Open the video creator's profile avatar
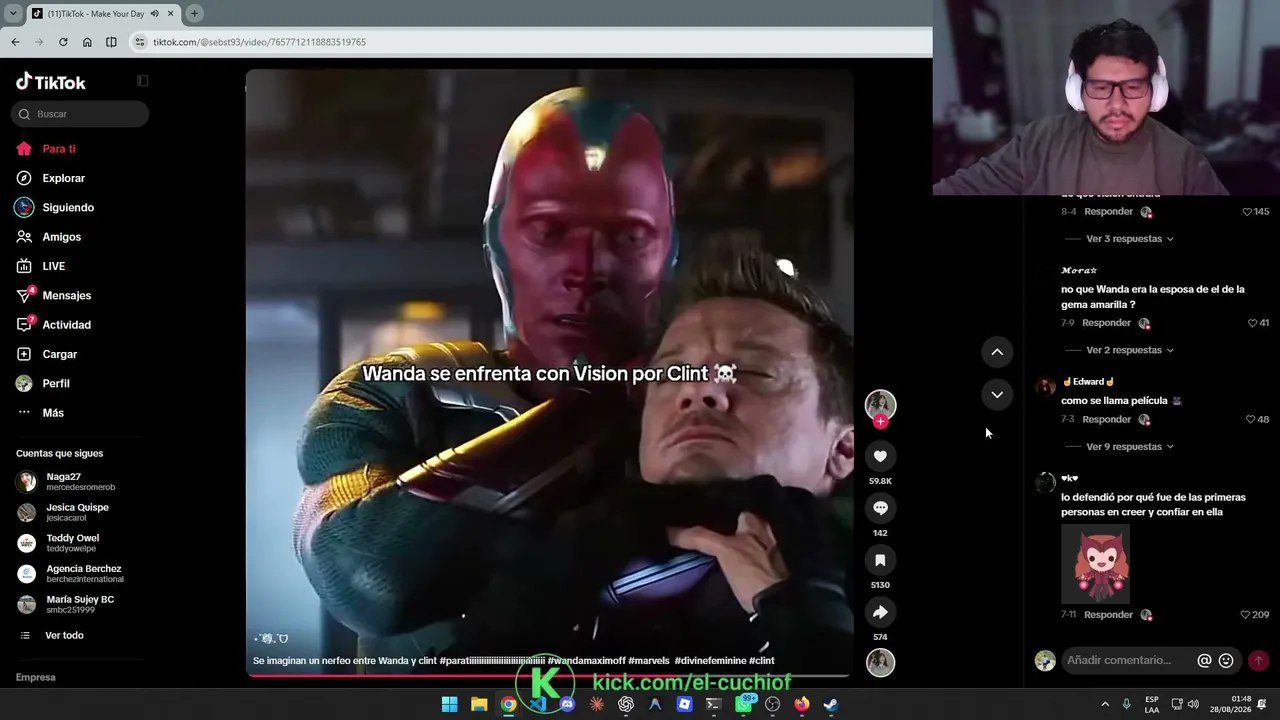Image resolution: width=1280 pixels, height=720 pixels. 880,403
